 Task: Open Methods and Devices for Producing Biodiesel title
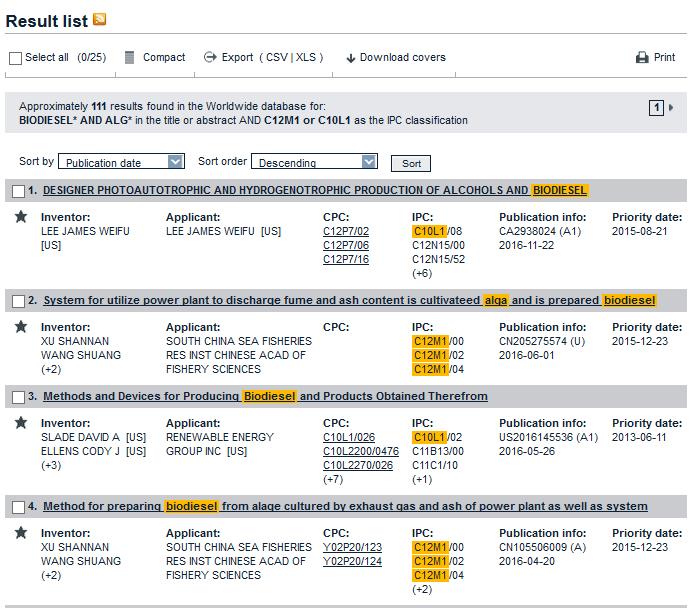click(265, 396)
